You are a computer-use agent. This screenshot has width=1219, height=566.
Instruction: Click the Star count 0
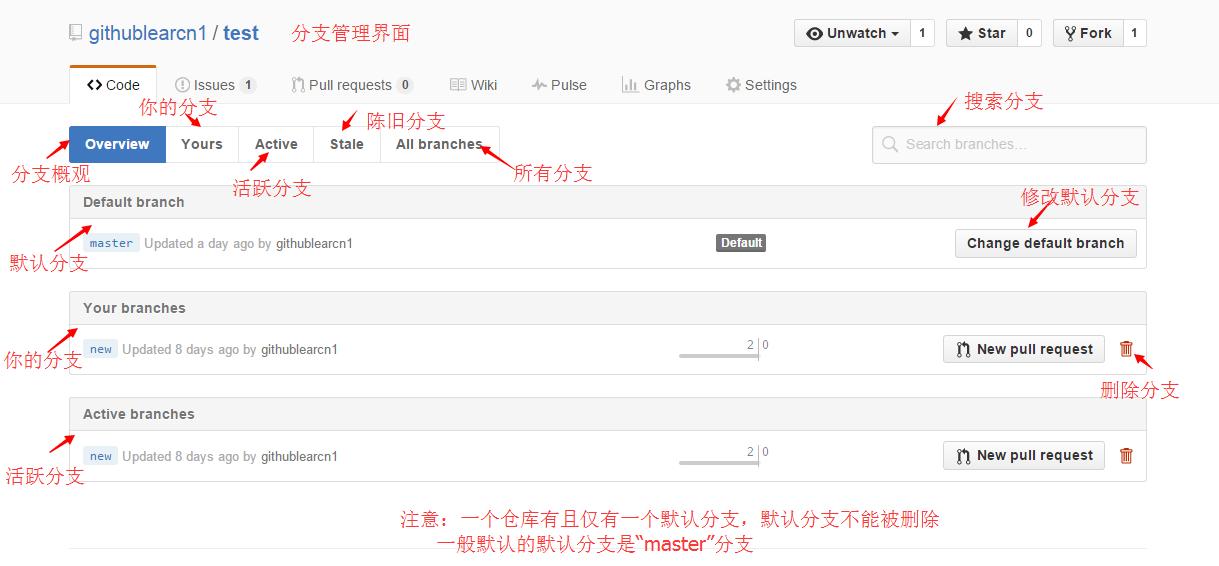pos(1029,33)
